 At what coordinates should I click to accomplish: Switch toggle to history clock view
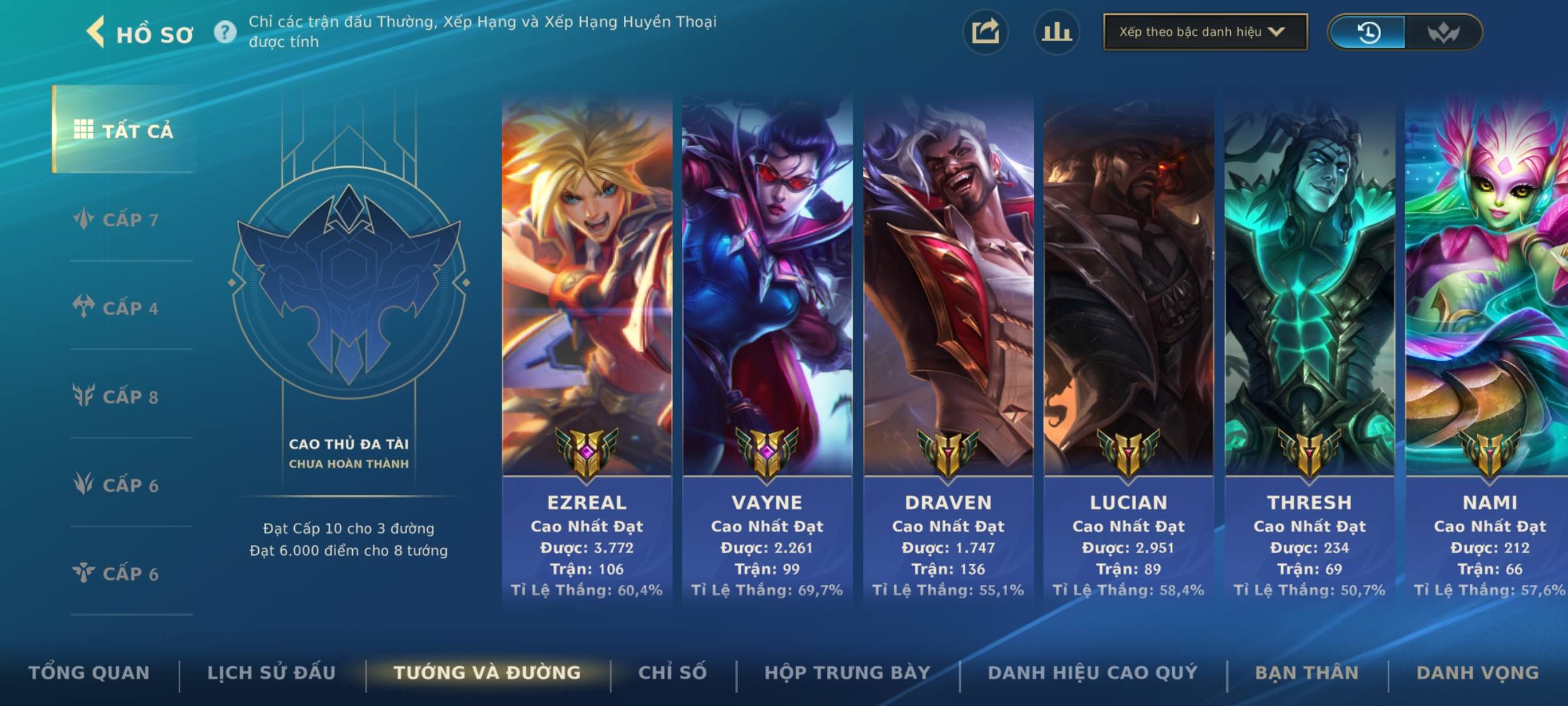click(1367, 32)
